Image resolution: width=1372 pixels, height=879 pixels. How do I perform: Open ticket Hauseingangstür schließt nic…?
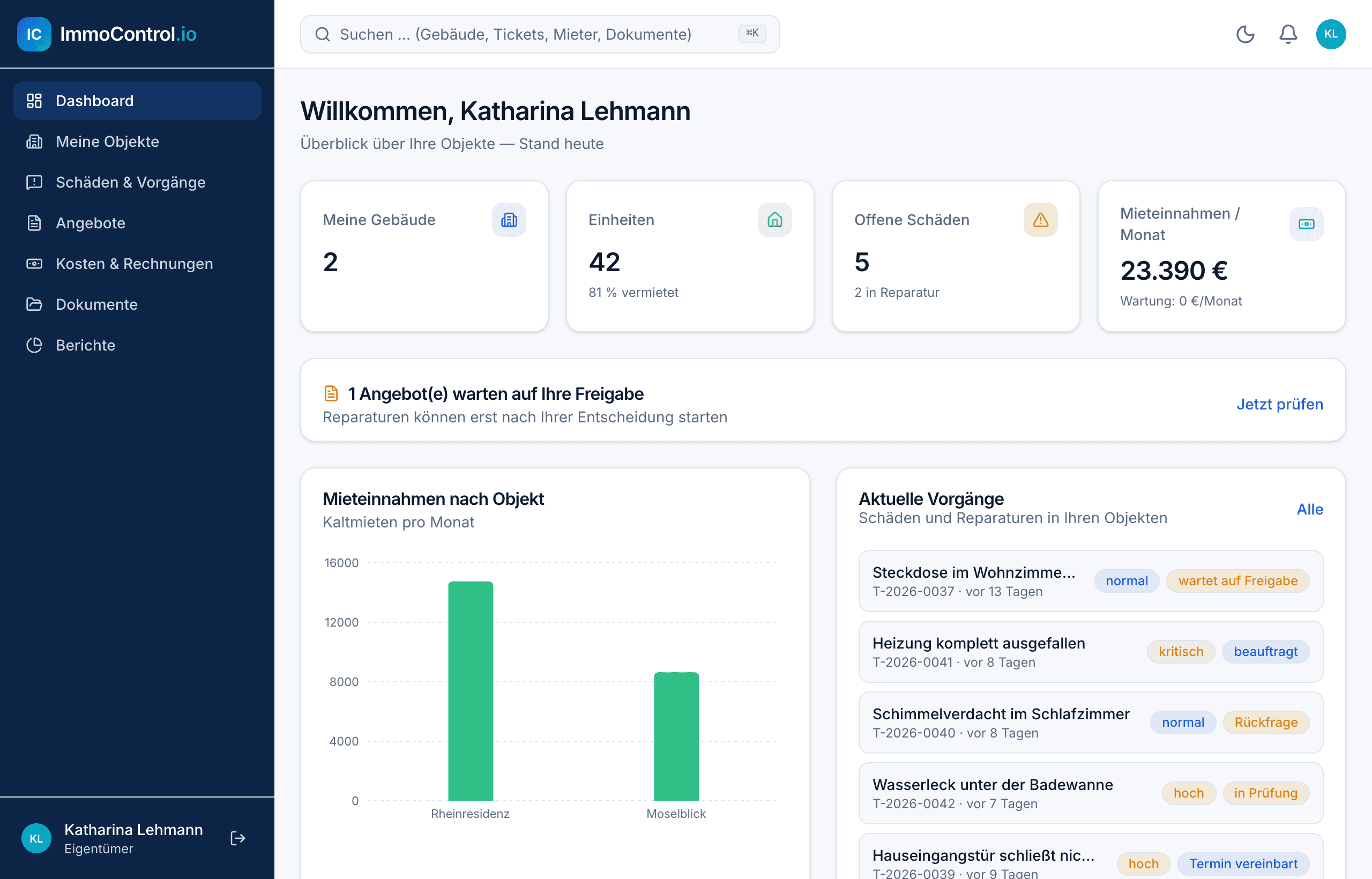click(1090, 856)
